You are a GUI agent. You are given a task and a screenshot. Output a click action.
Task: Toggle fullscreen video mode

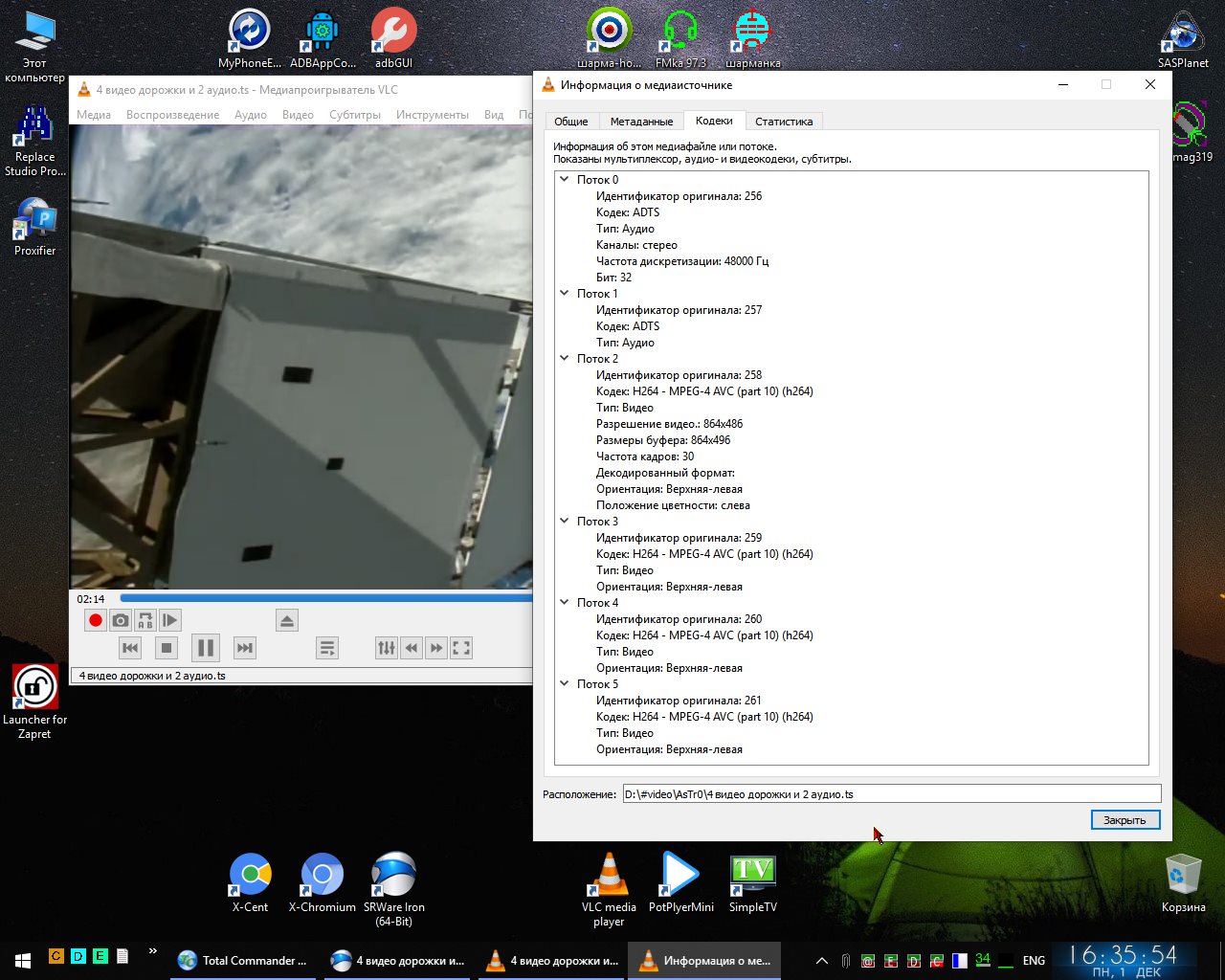[x=461, y=648]
